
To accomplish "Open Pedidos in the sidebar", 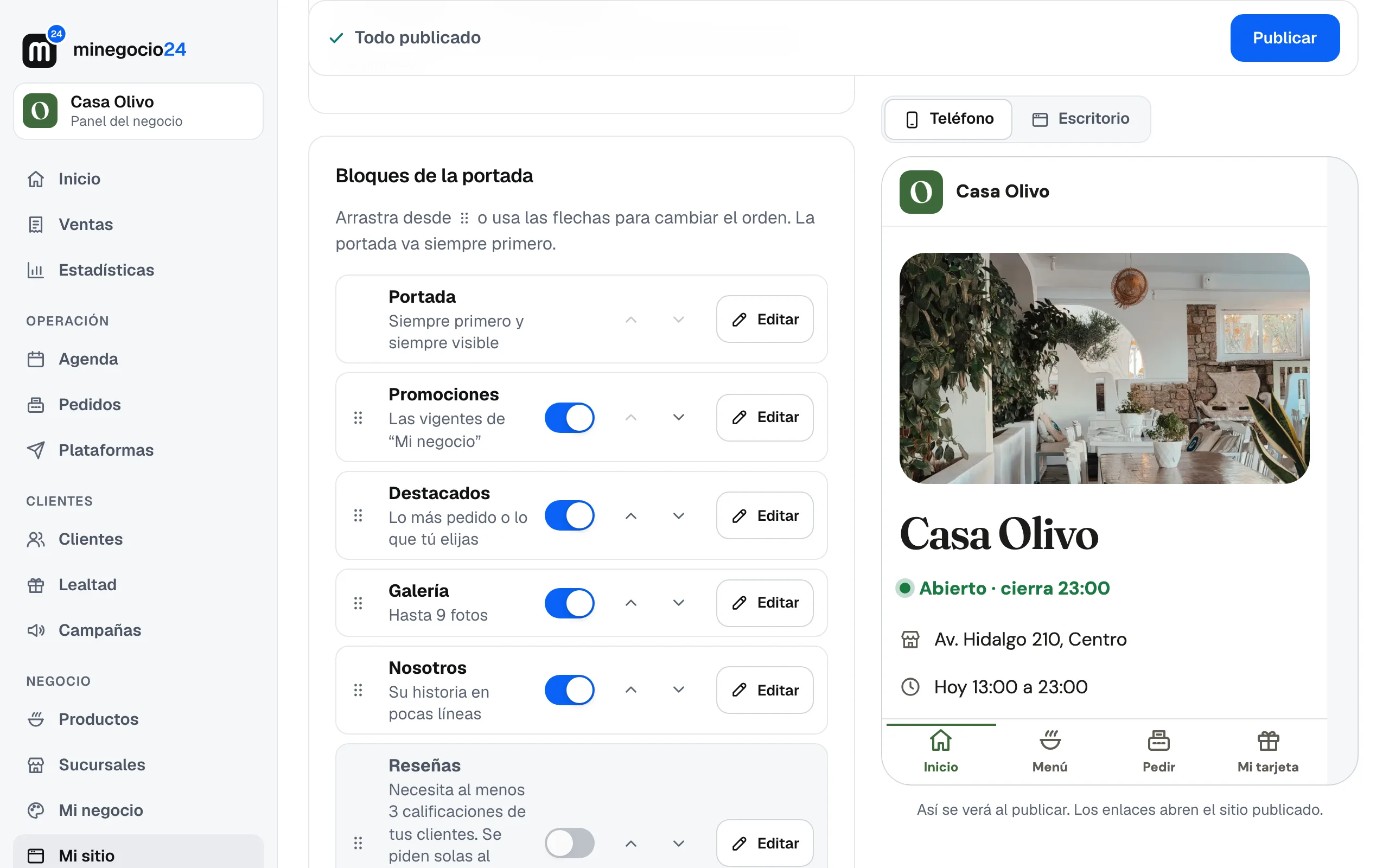I will tap(138, 405).
